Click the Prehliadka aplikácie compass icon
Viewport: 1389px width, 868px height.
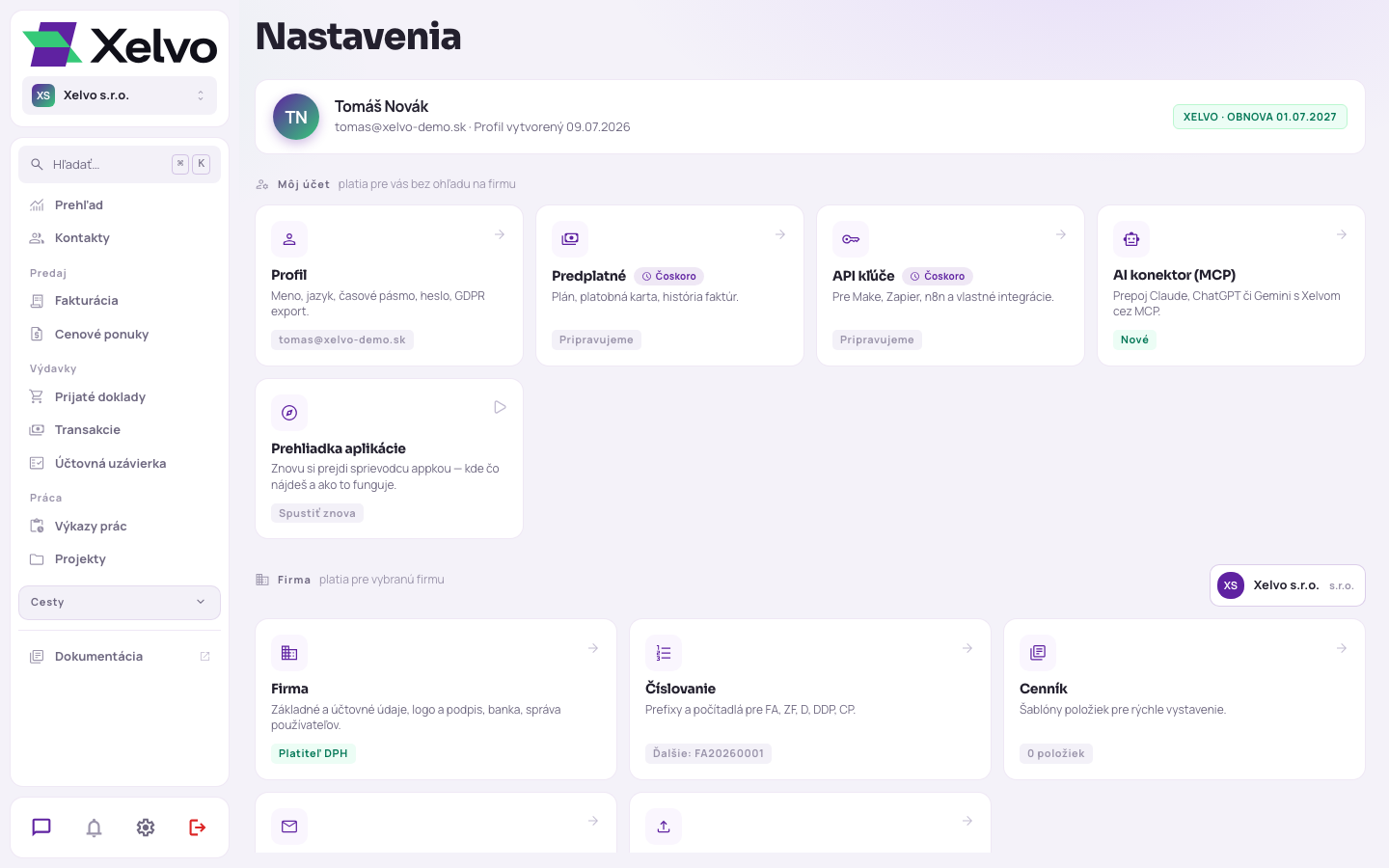point(289,413)
